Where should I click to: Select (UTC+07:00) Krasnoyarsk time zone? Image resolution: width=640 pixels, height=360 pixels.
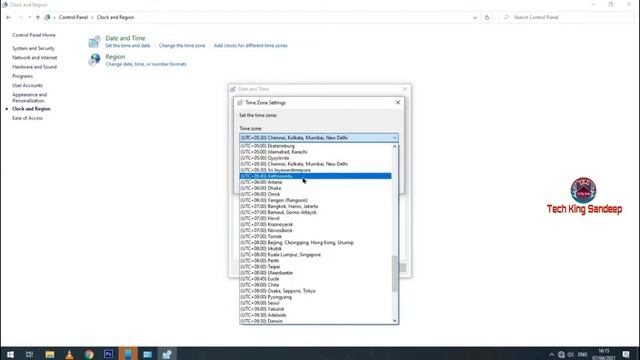pyautogui.click(x=316, y=224)
